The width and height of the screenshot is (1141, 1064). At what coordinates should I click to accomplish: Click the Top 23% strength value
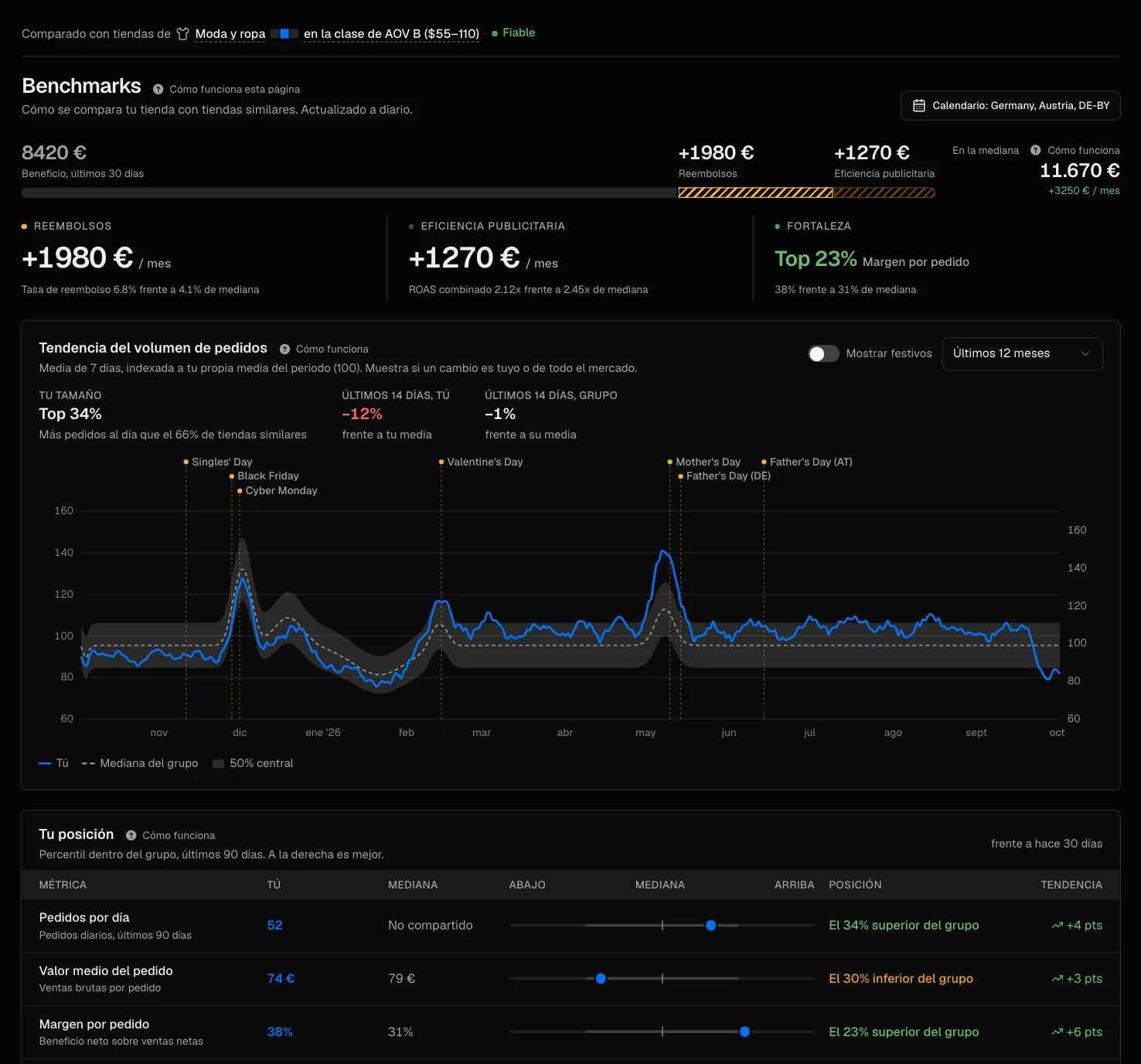[816, 259]
